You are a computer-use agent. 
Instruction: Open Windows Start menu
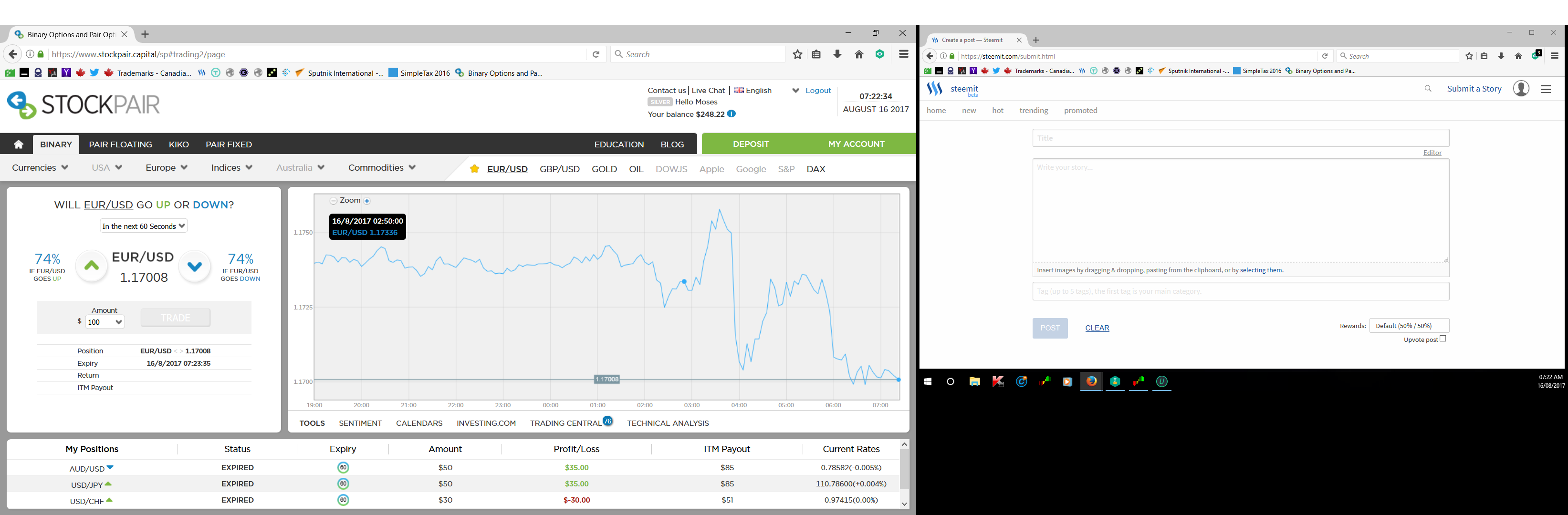[x=928, y=382]
